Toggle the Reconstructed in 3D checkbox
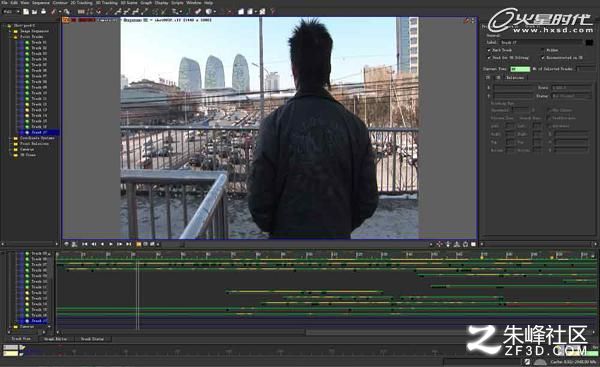Image resolution: width=600 pixels, height=367 pixels. [x=543, y=58]
